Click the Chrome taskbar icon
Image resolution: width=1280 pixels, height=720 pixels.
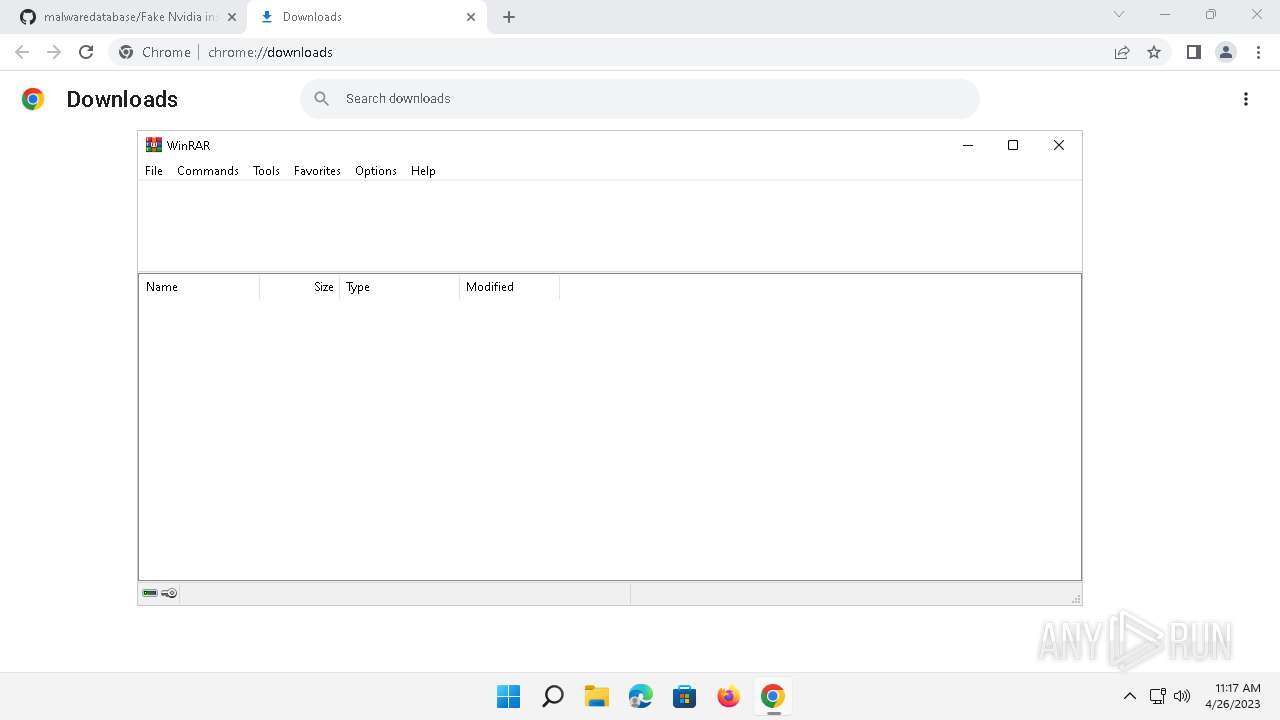(x=773, y=696)
